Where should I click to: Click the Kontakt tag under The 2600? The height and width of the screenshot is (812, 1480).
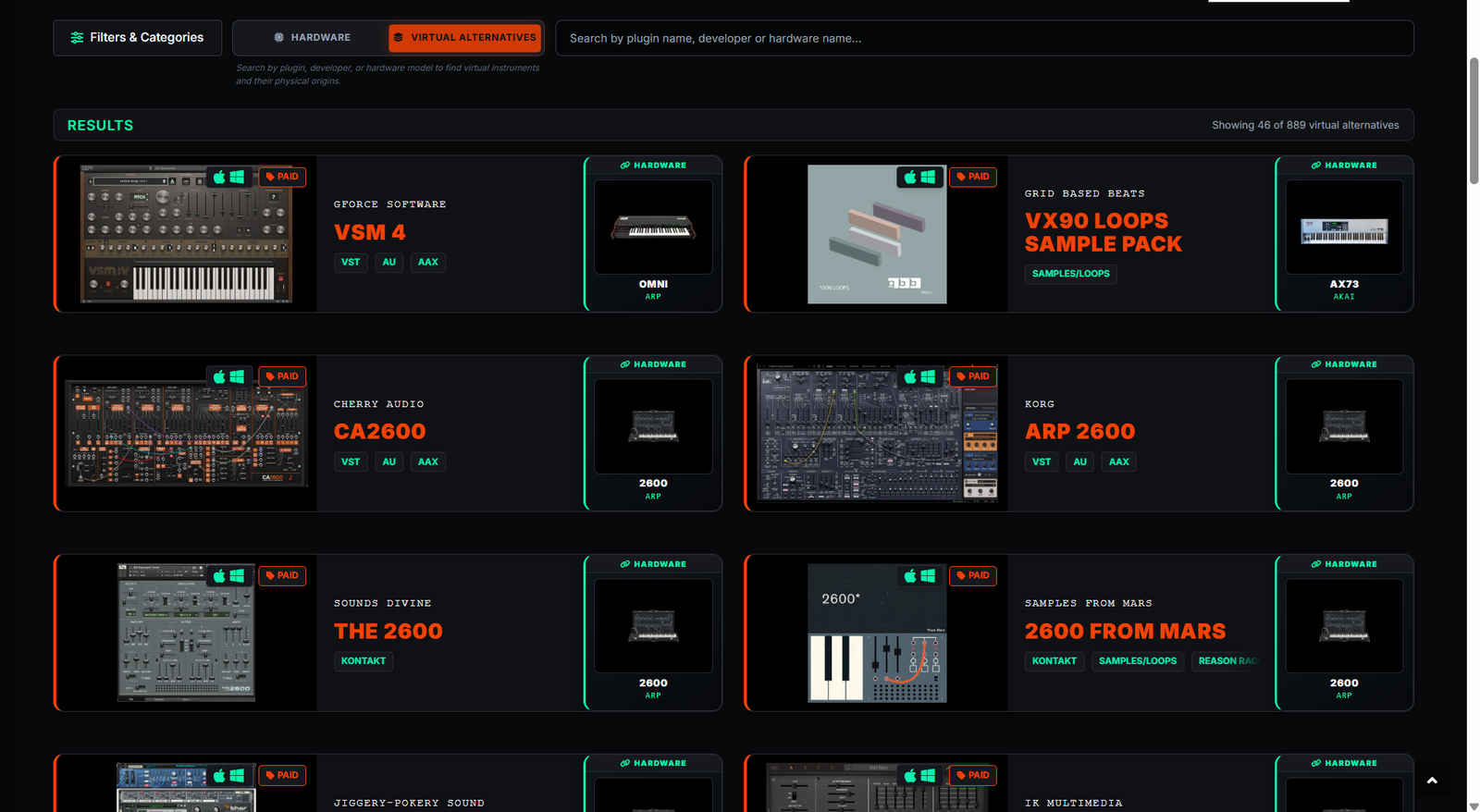click(x=364, y=661)
